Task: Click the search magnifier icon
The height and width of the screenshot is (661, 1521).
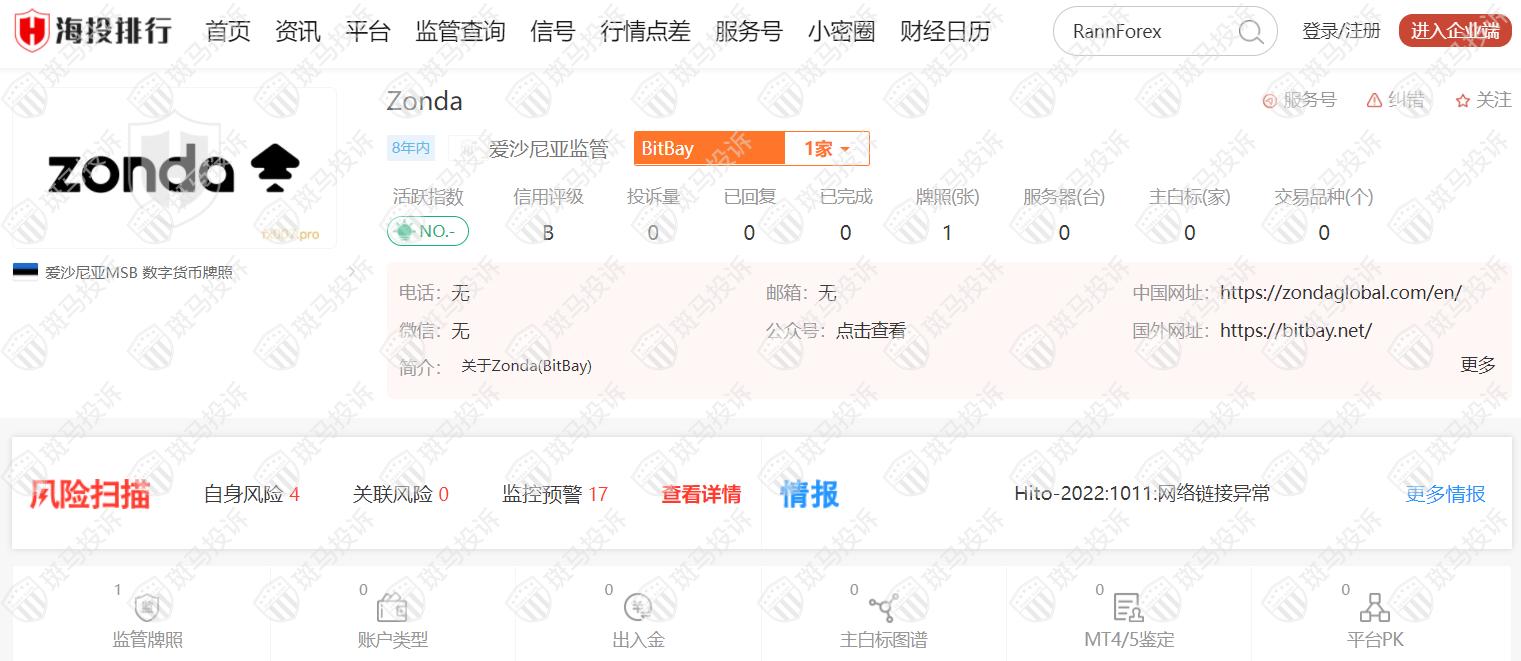Action: 1250,31
